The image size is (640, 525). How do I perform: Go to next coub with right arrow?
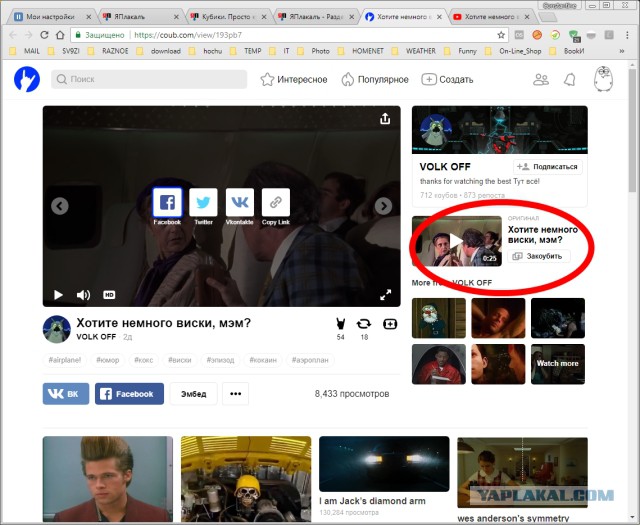pyautogui.click(x=383, y=206)
